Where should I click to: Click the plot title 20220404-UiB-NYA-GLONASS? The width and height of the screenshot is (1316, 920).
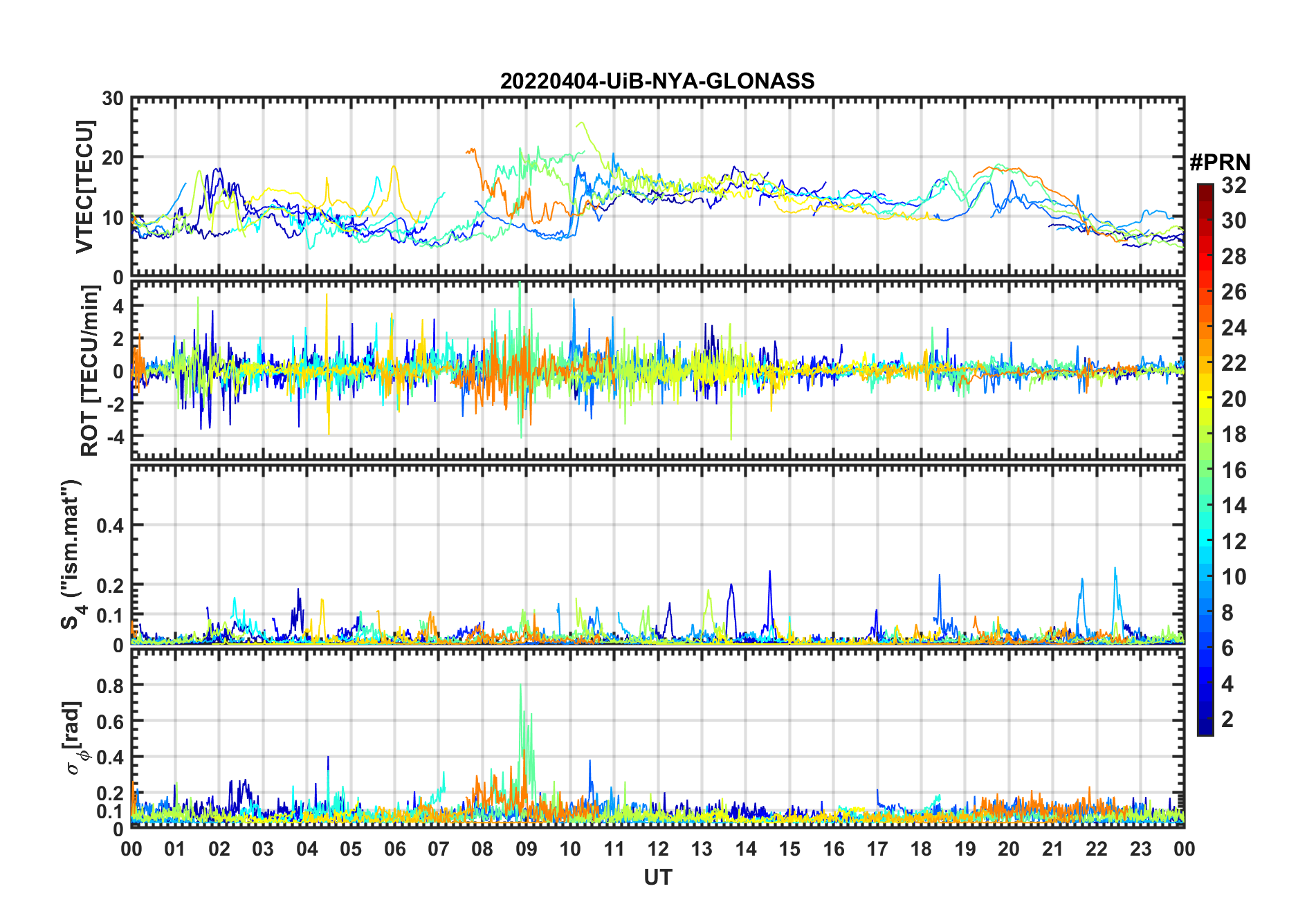point(657,81)
